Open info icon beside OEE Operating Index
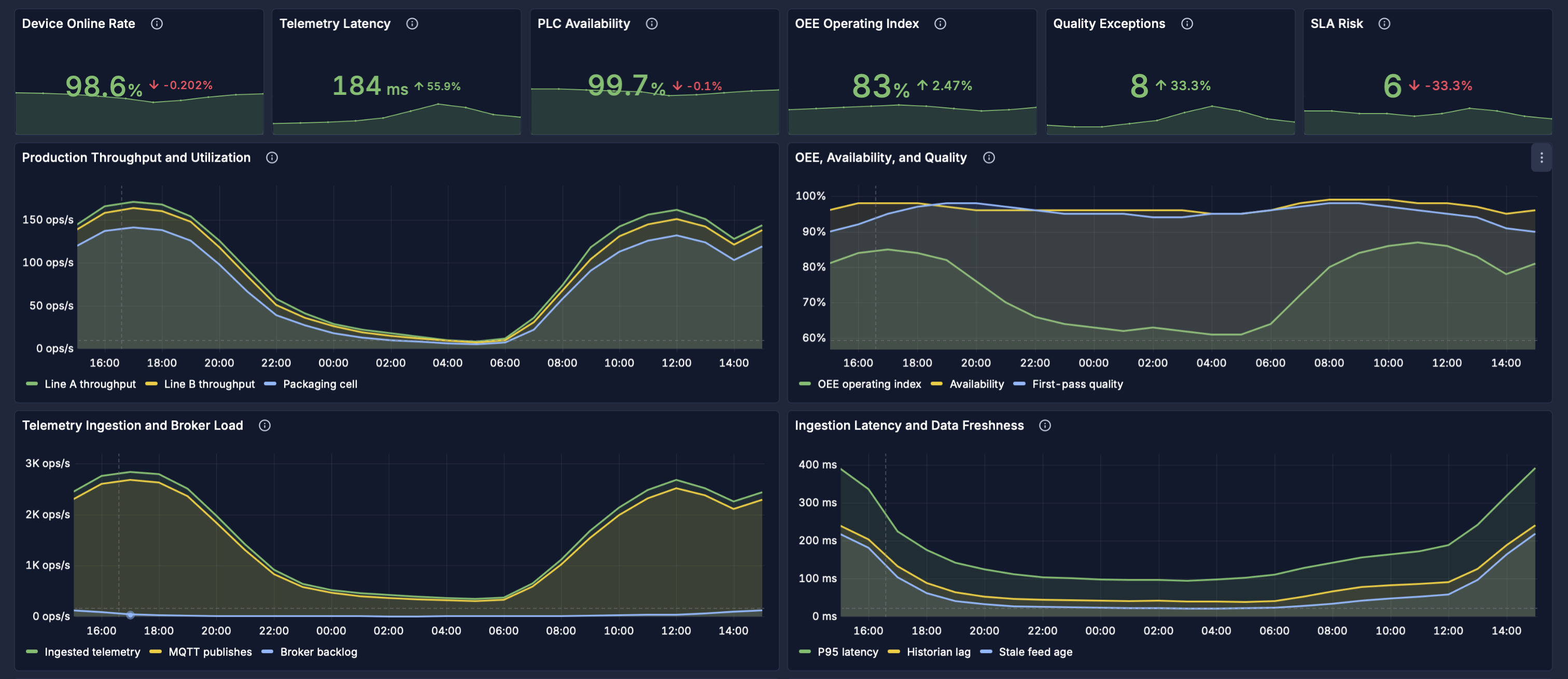The width and height of the screenshot is (1568, 679). click(941, 24)
